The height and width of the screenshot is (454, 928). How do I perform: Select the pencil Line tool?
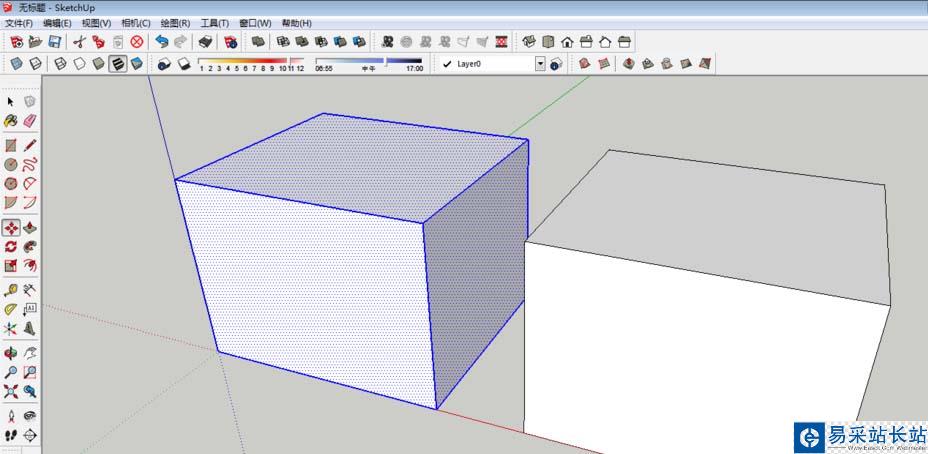point(30,145)
